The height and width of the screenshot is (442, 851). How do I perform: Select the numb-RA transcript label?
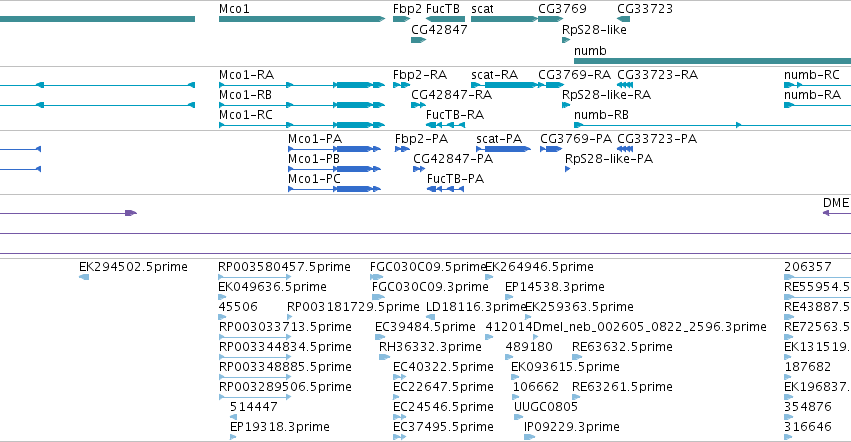click(812, 94)
